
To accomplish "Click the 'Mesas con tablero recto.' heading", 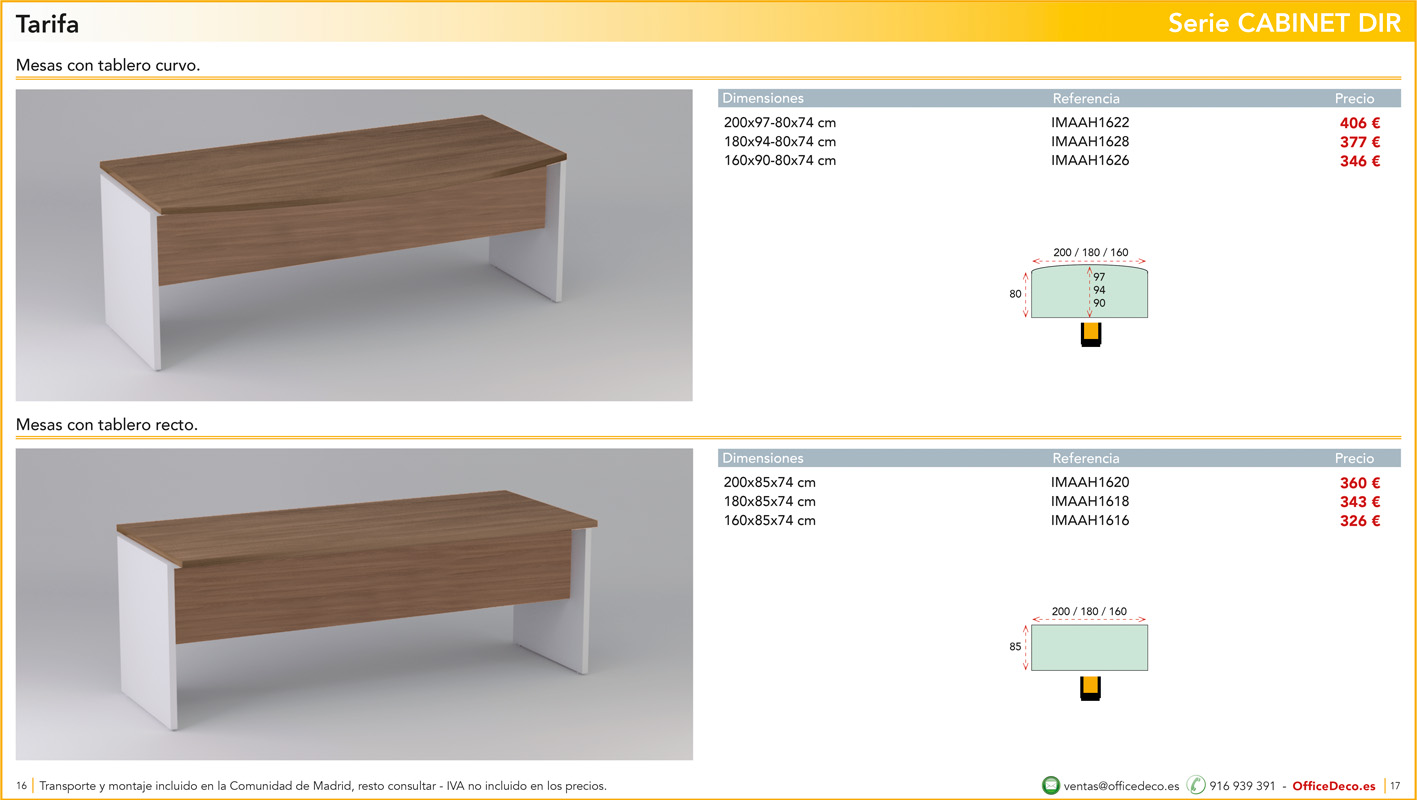I will point(107,425).
